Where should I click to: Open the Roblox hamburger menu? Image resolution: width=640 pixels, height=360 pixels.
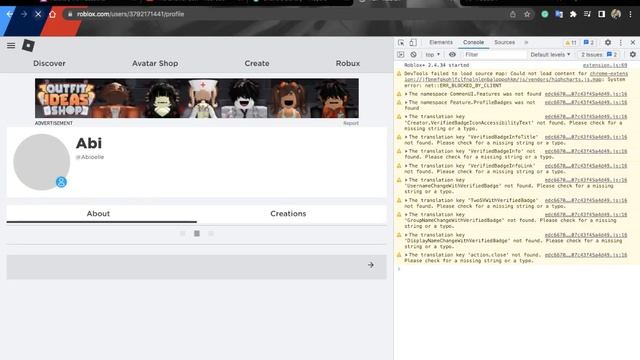(11, 45)
